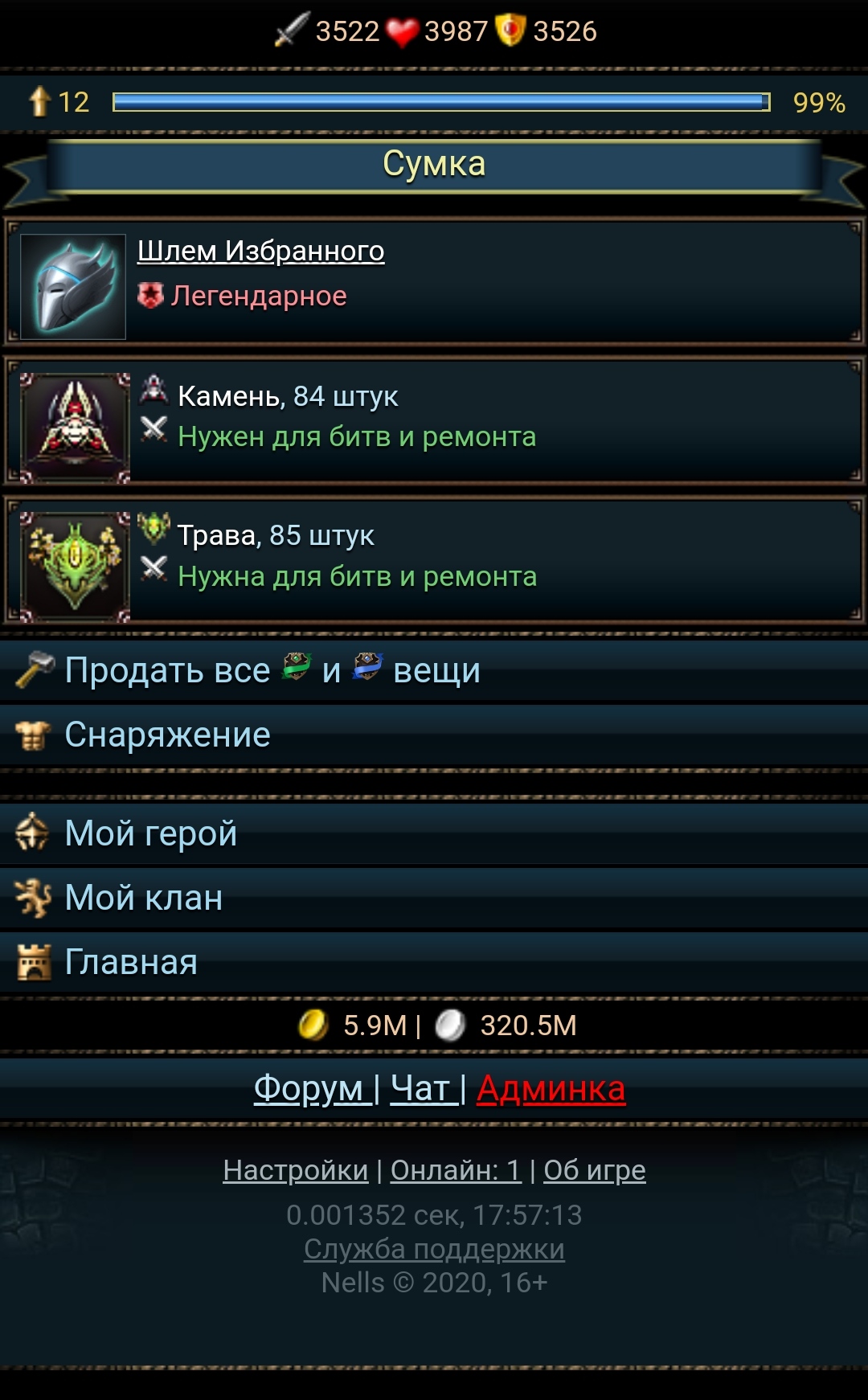Open the Чат link
Viewport: 868px width, 1400px height.
pyautogui.click(x=420, y=1089)
